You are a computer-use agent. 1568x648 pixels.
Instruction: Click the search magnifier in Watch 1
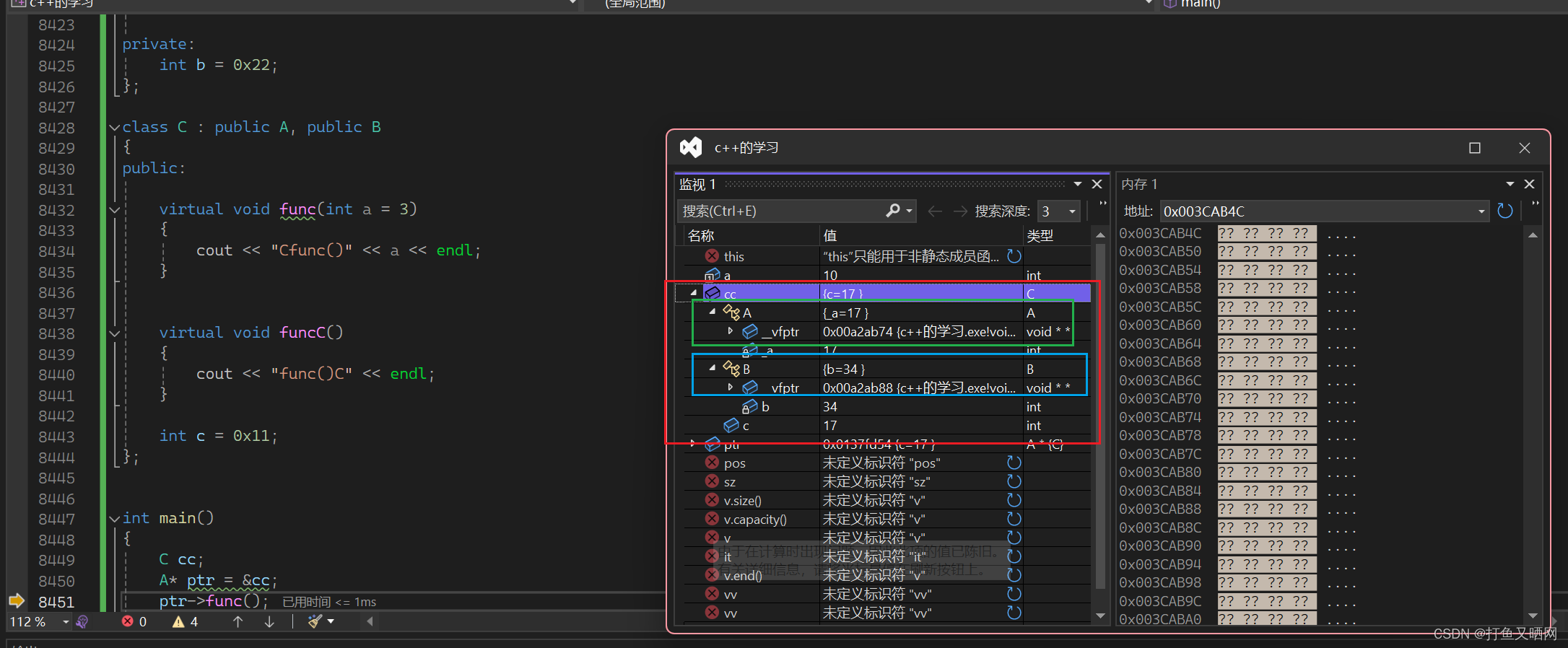894,211
